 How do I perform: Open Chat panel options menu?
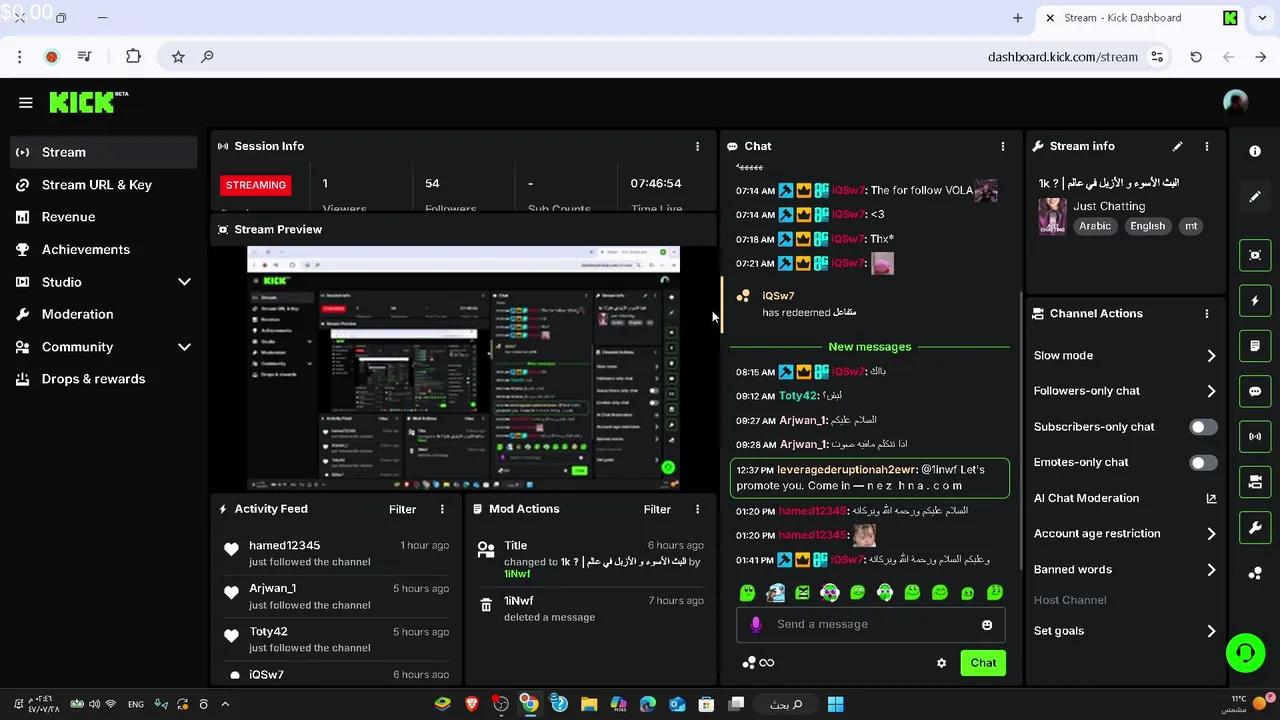coord(1003,146)
